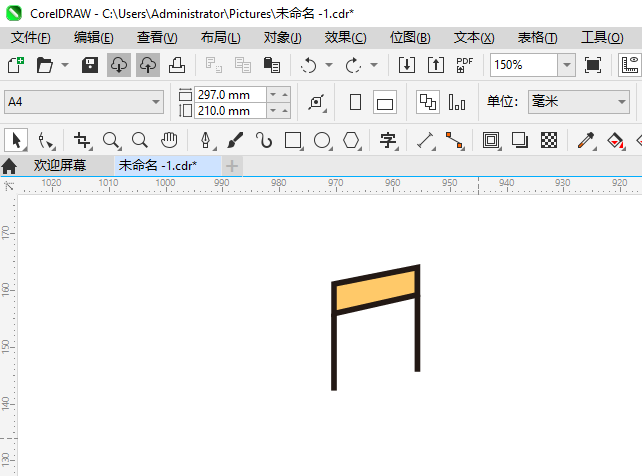Expand the zoom level dropdown arrow

pos(567,65)
